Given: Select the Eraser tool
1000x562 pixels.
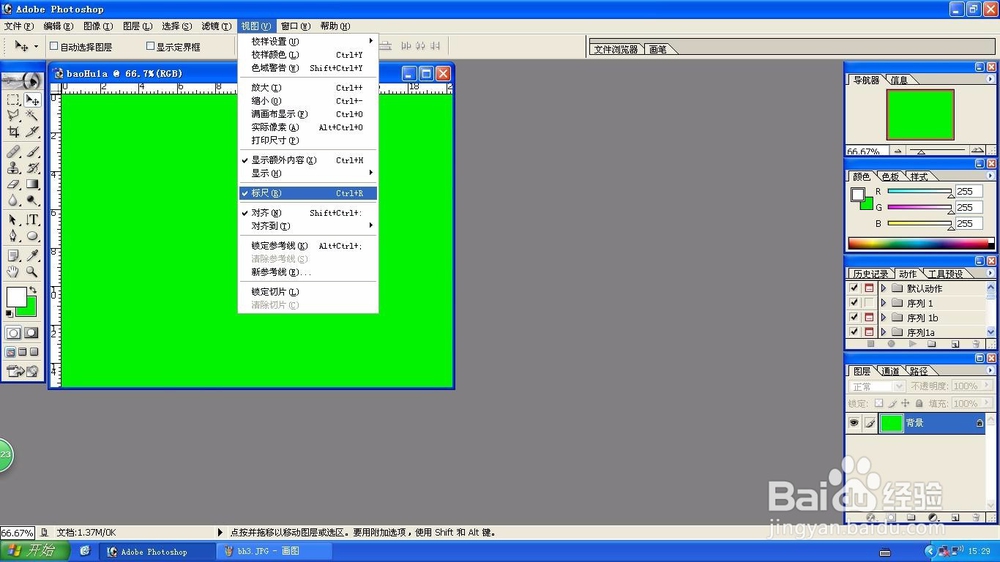Looking at the screenshot, I should pos(13,184).
